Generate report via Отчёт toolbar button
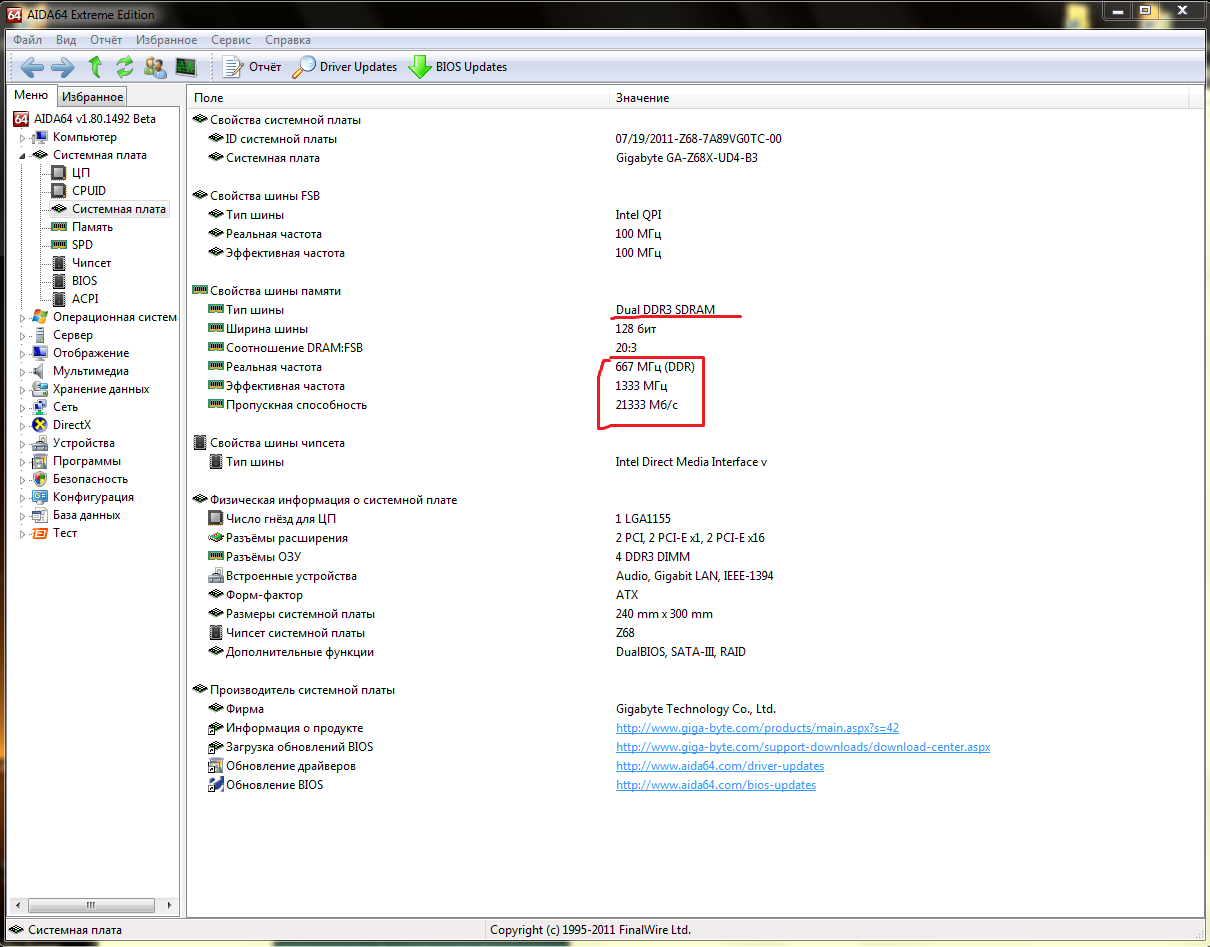Image resolution: width=1210 pixels, height=947 pixels. [x=252, y=67]
